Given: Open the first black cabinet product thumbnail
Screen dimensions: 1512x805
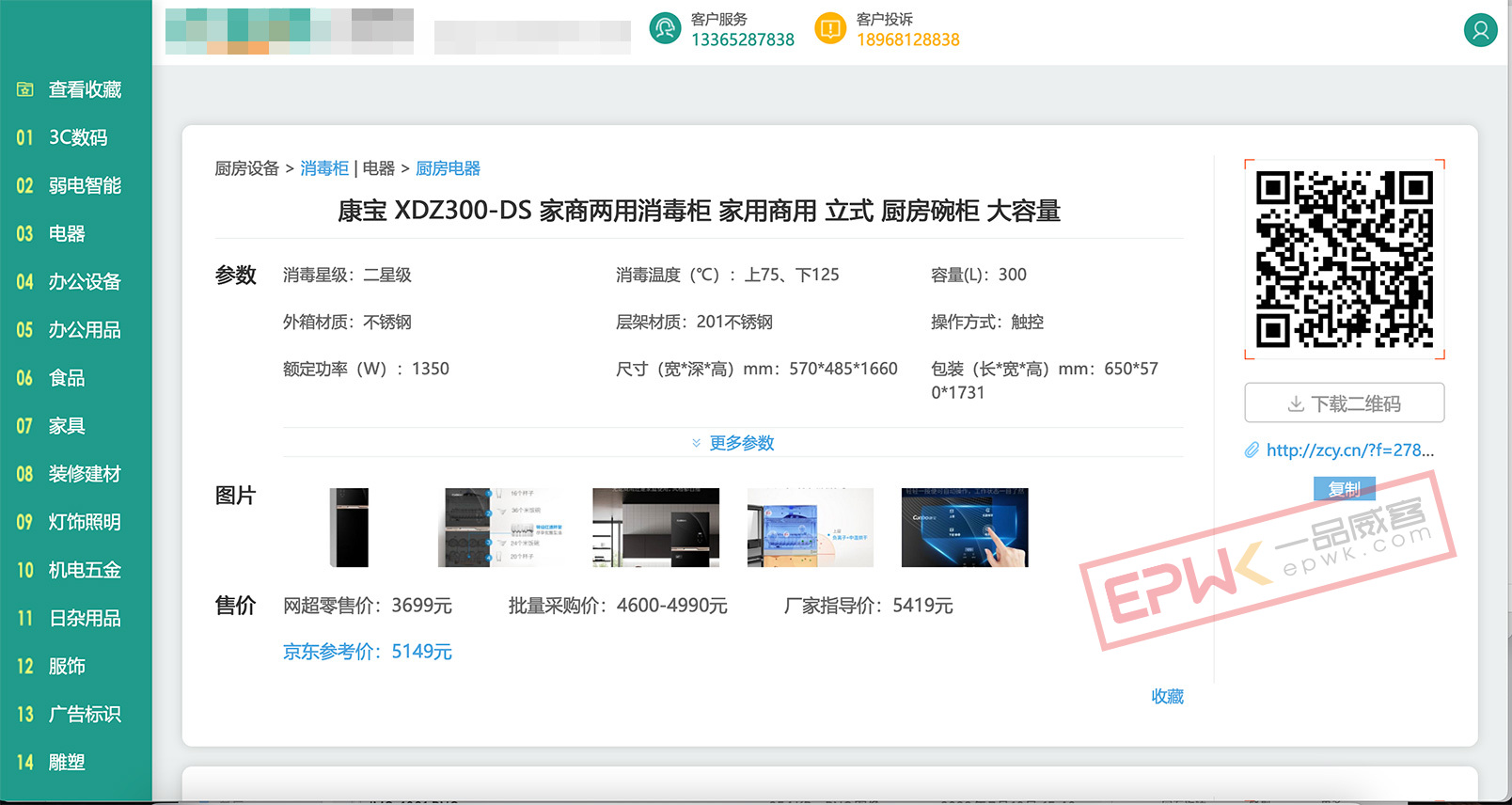Looking at the screenshot, I should click(x=349, y=528).
